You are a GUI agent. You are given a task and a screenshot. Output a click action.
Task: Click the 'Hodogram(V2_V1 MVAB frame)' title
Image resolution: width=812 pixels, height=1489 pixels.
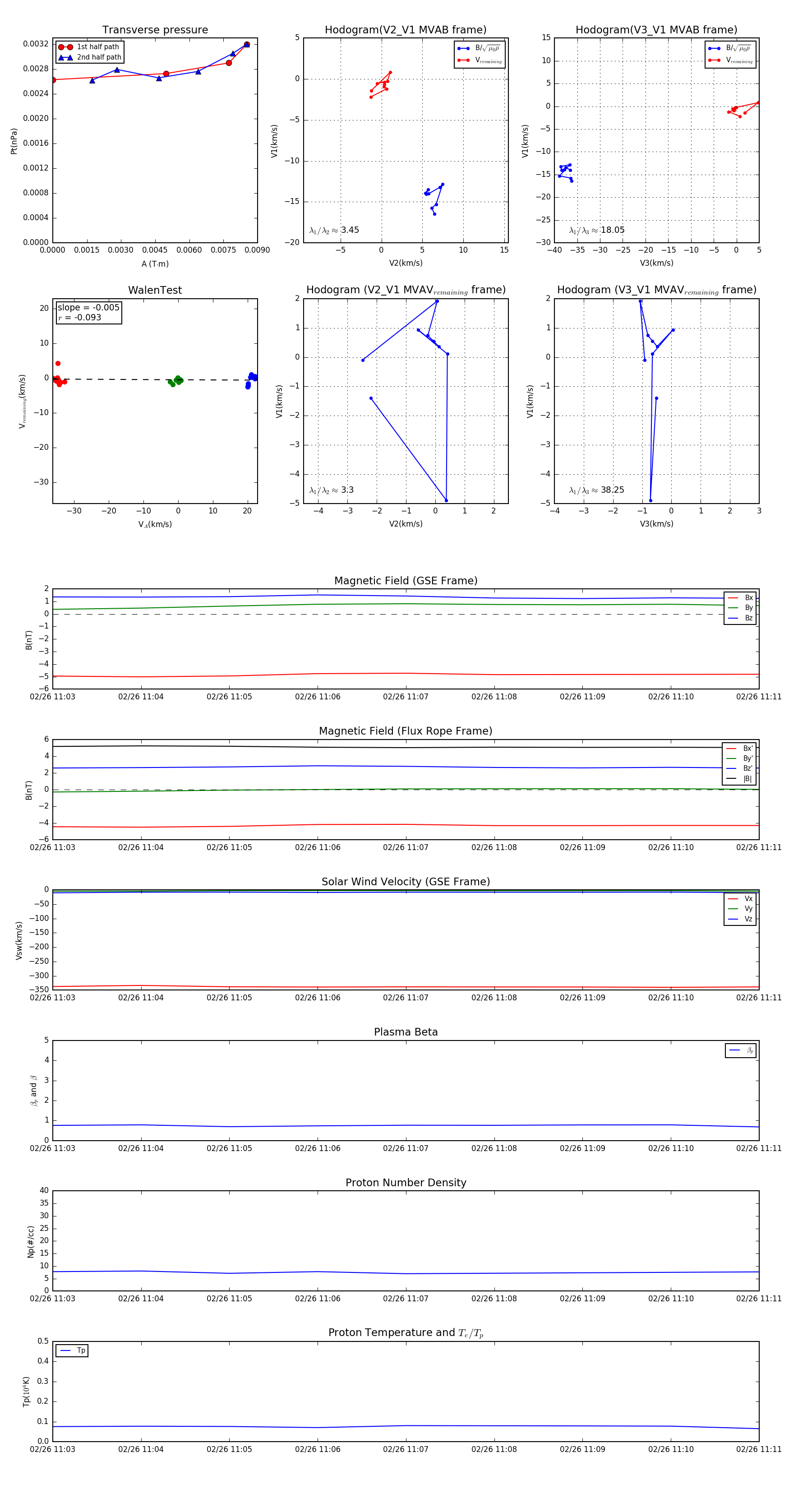tap(406, 29)
